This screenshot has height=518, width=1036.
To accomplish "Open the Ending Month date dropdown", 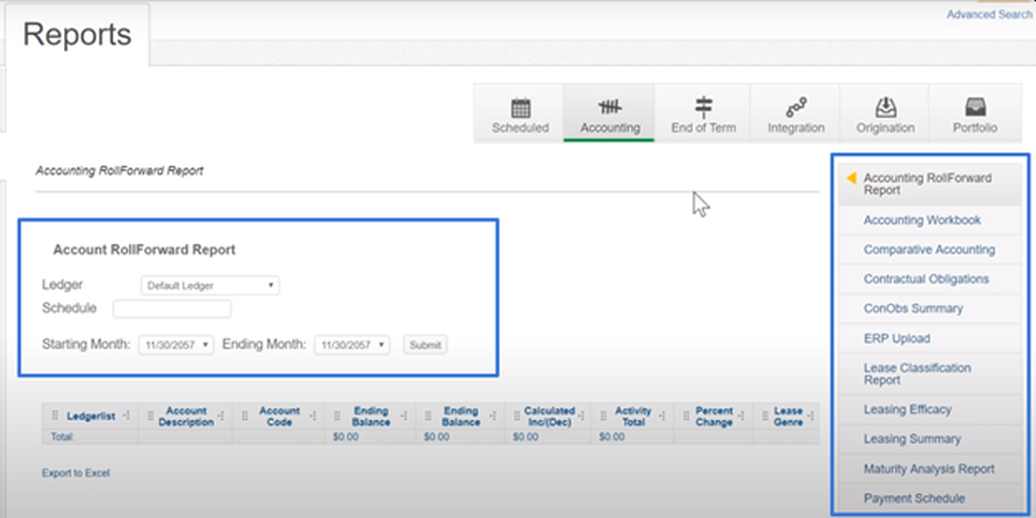I will pyautogui.click(x=351, y=345).
